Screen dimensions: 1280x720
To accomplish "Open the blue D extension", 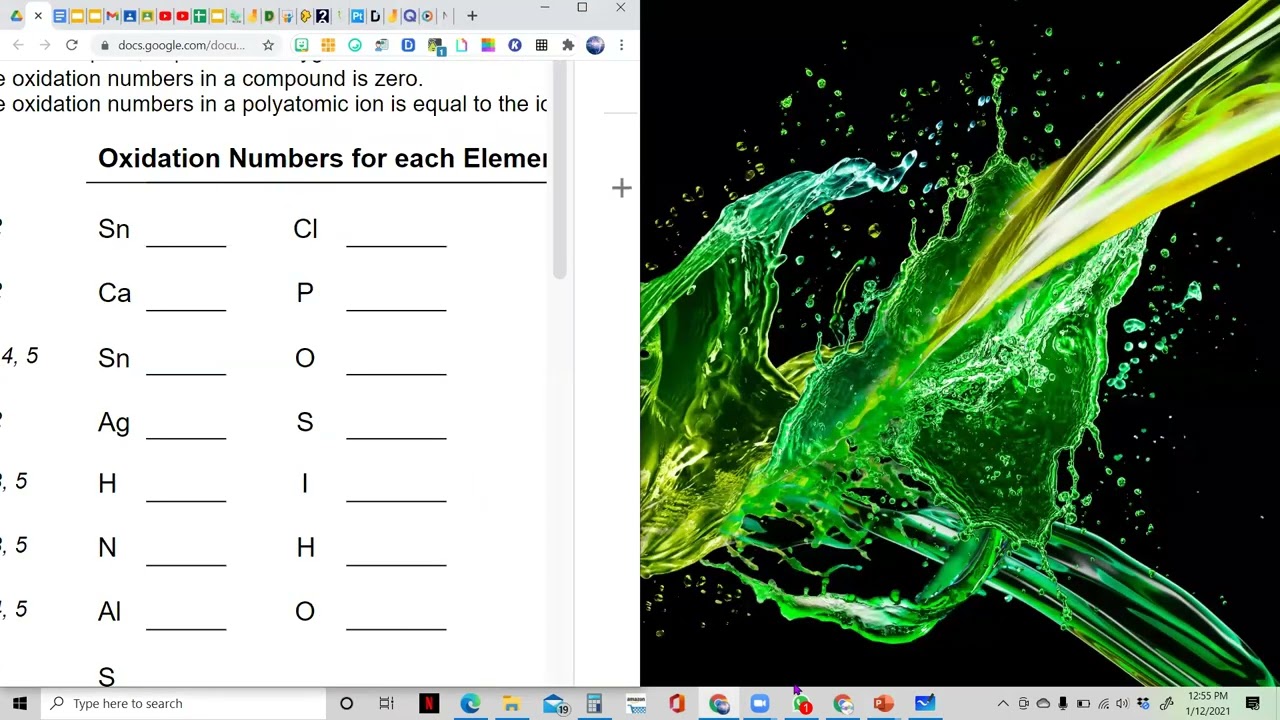I will 408,45.
